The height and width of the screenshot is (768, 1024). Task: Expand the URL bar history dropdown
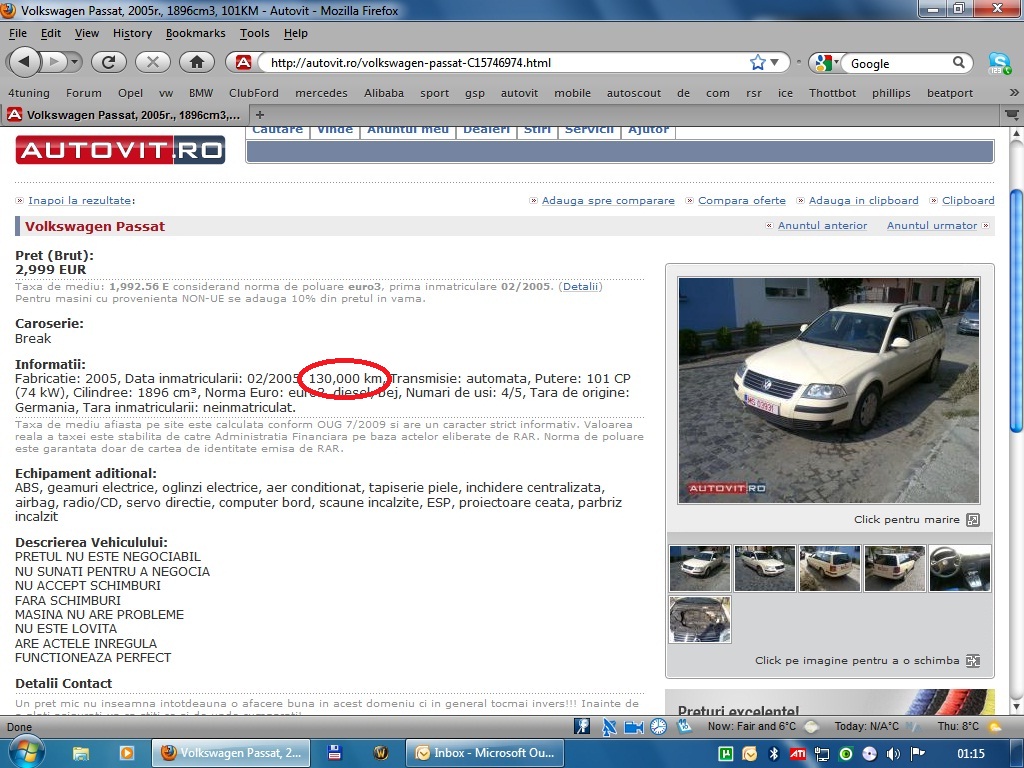click(778, 63)
